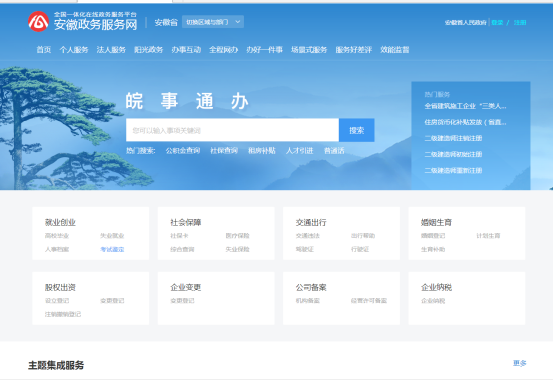Click 交通违法 under 交通出行
The height and width of the screenshot is (381, 553).
pos(308,236)
